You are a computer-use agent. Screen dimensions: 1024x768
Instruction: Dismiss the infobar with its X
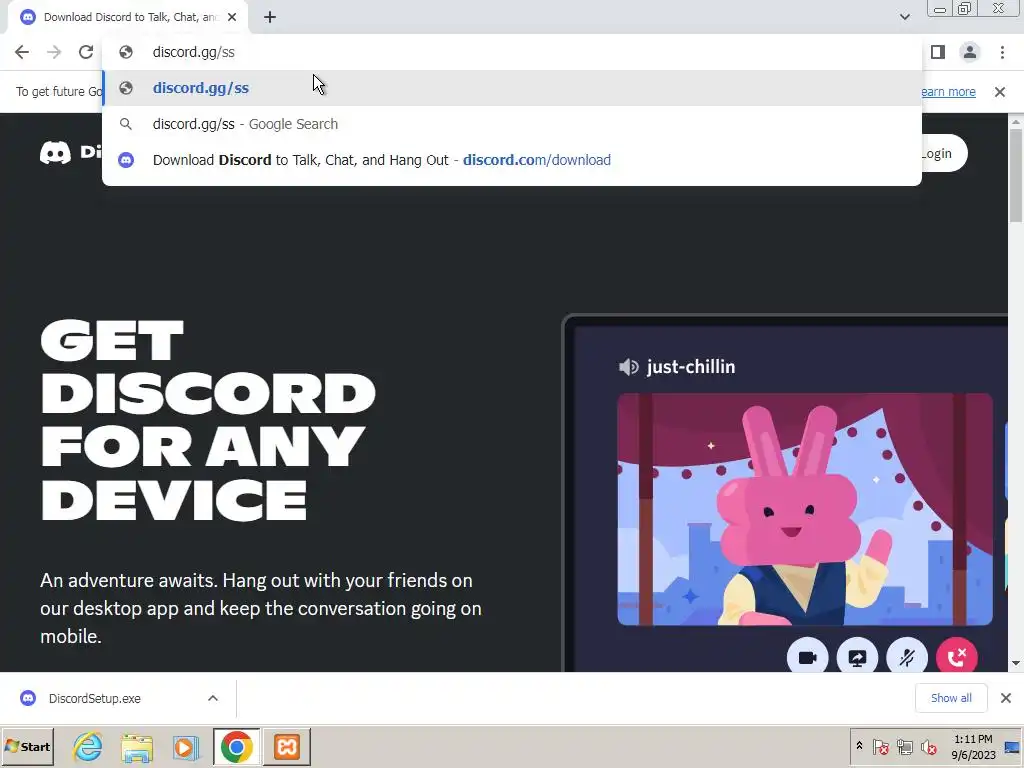pyautogui.click(x=1000, y=92)
